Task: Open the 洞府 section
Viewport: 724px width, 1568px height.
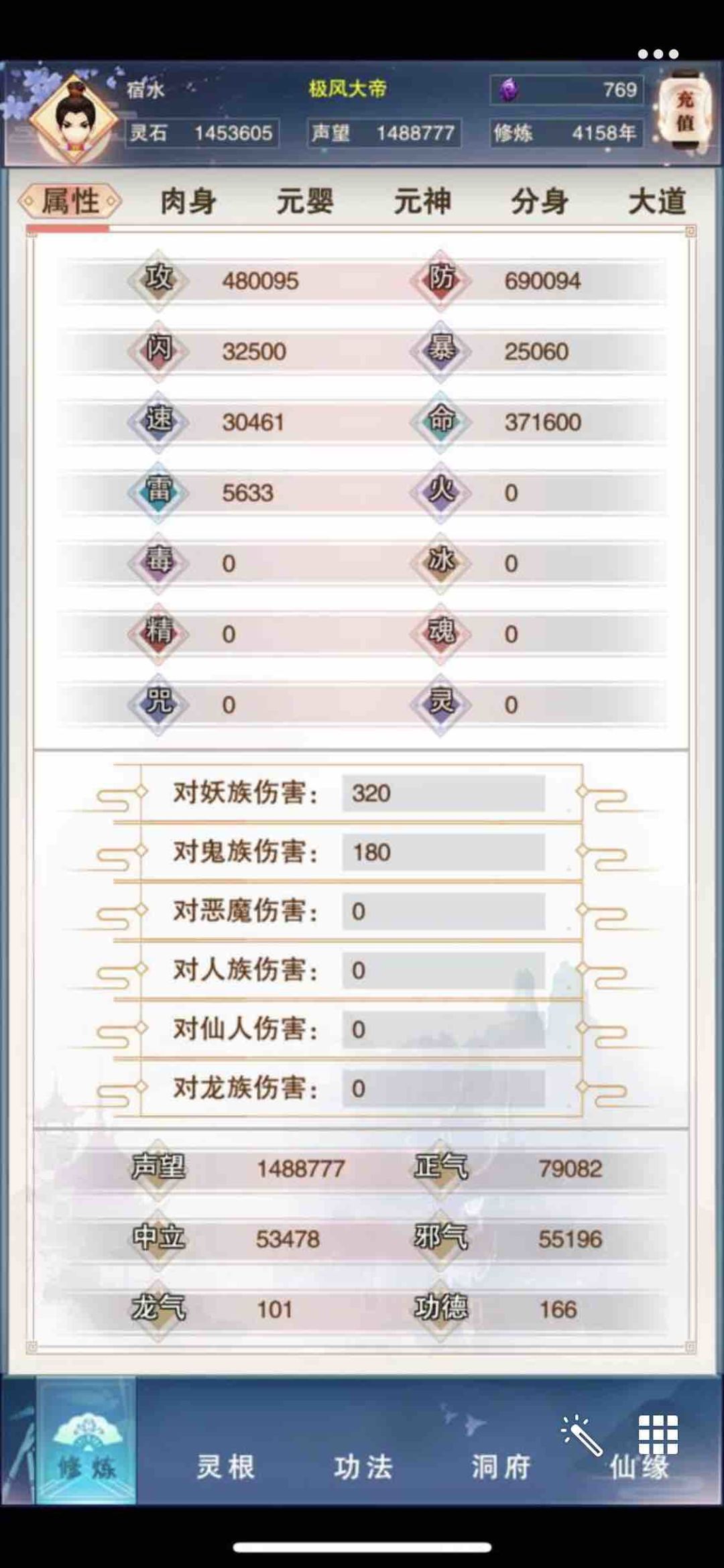Action: click(501, 1467)
